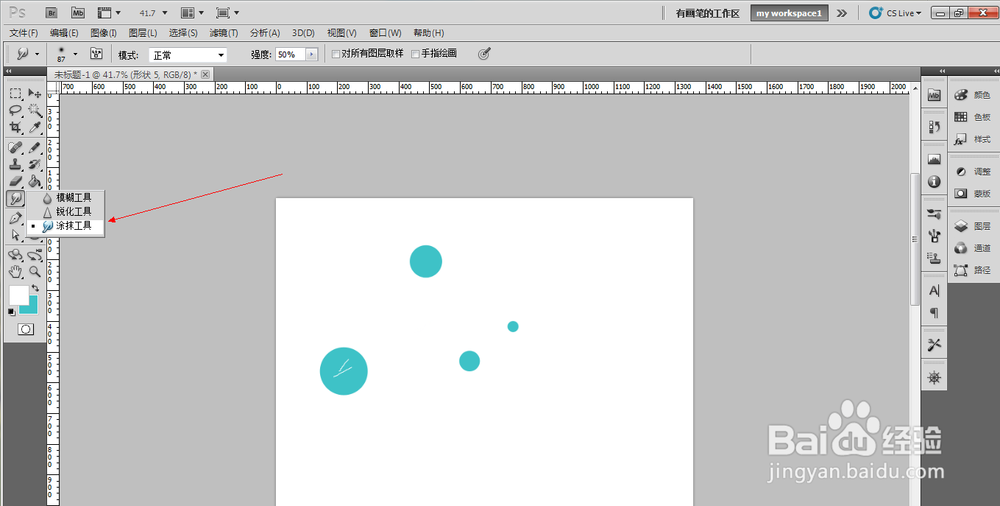Select the Healing Brush tool
This screenshot has width=1000, height=506.
pyautogui.click(x=15, y=147)
